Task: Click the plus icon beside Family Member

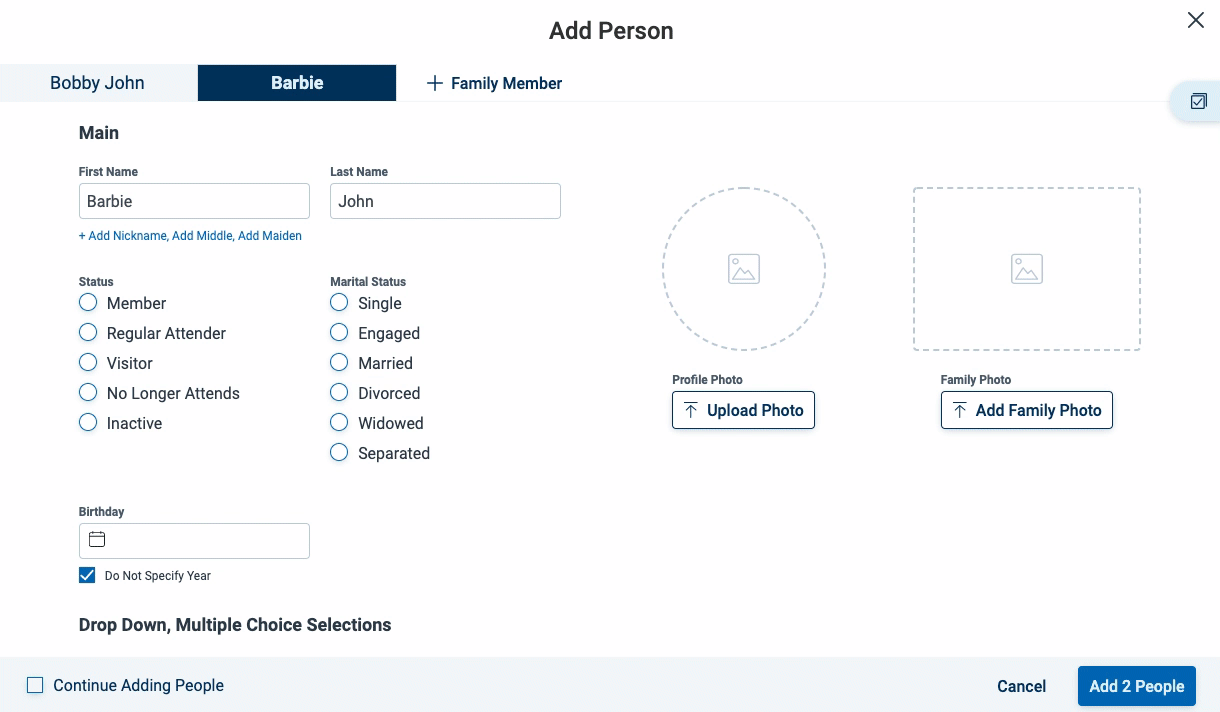Action: coord(434,83)
